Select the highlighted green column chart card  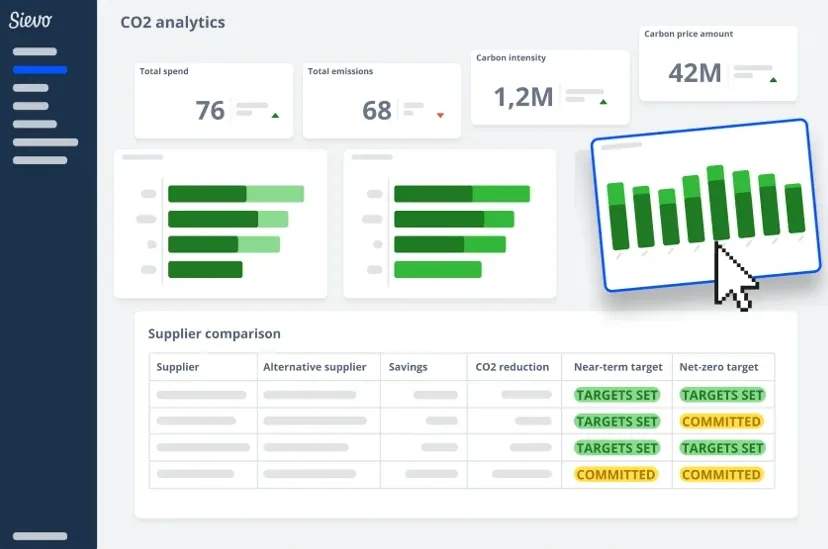706,205
